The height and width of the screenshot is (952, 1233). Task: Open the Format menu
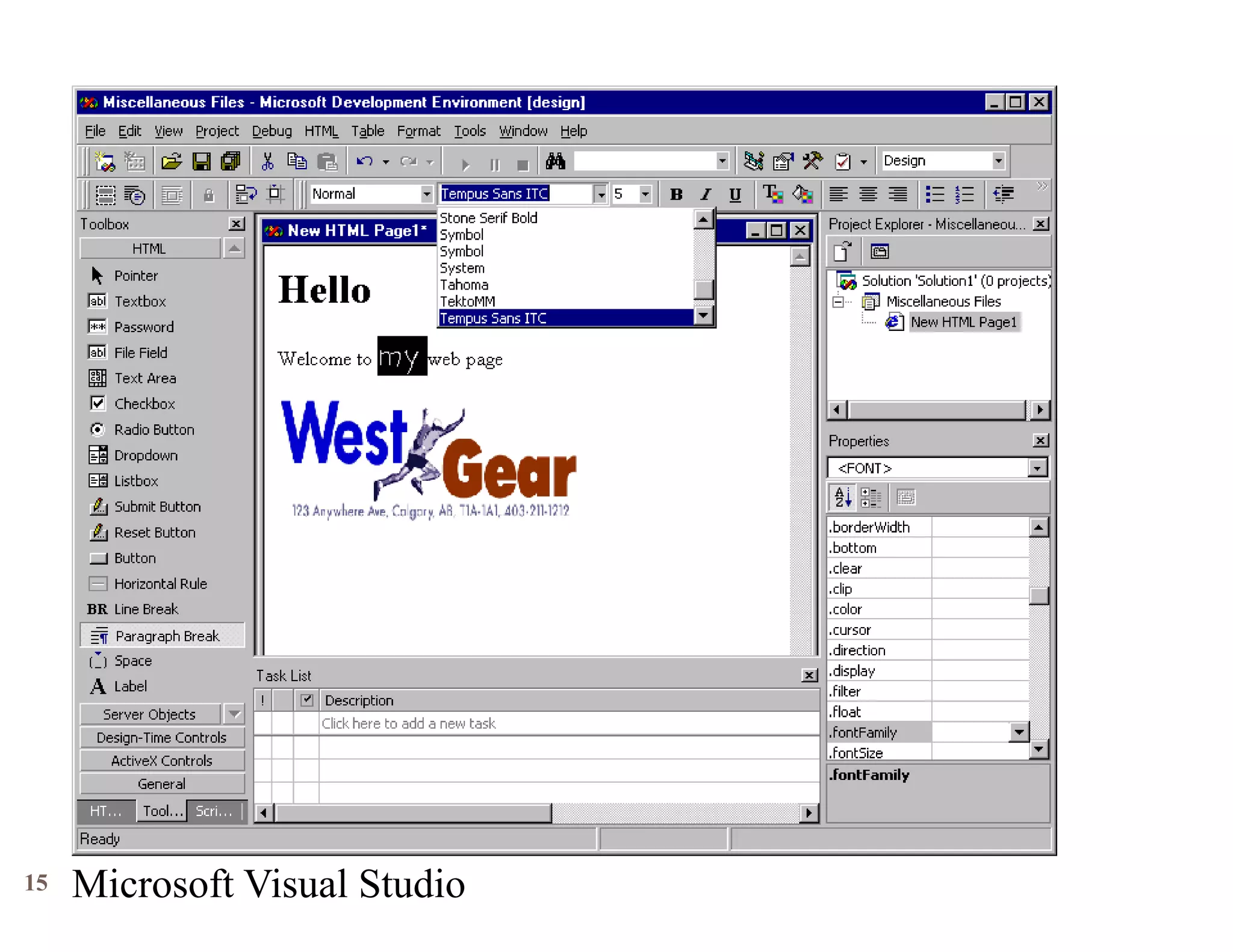pyautogui.click(x=418, y=131)
